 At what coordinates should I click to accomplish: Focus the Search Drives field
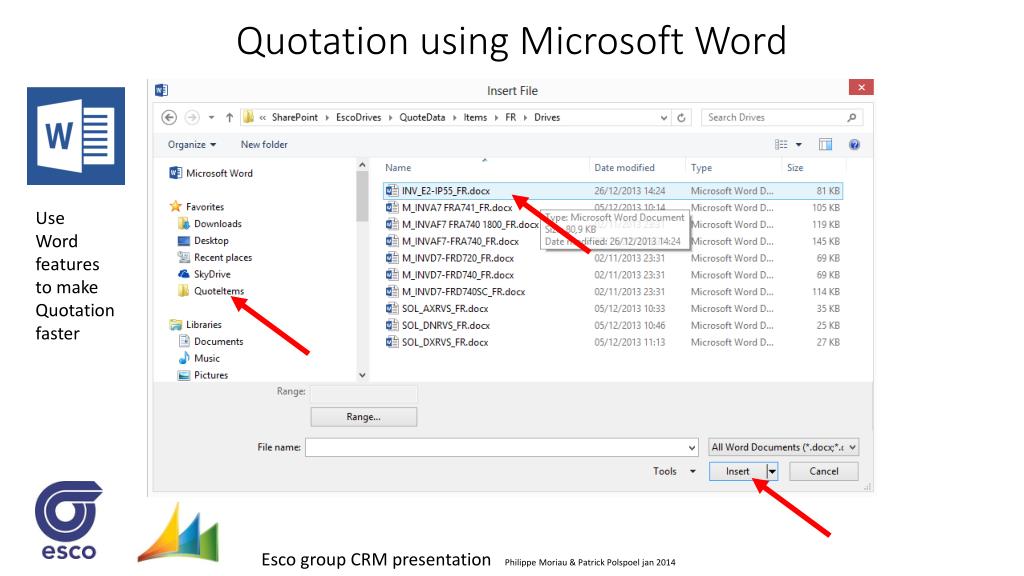[782, 118]
